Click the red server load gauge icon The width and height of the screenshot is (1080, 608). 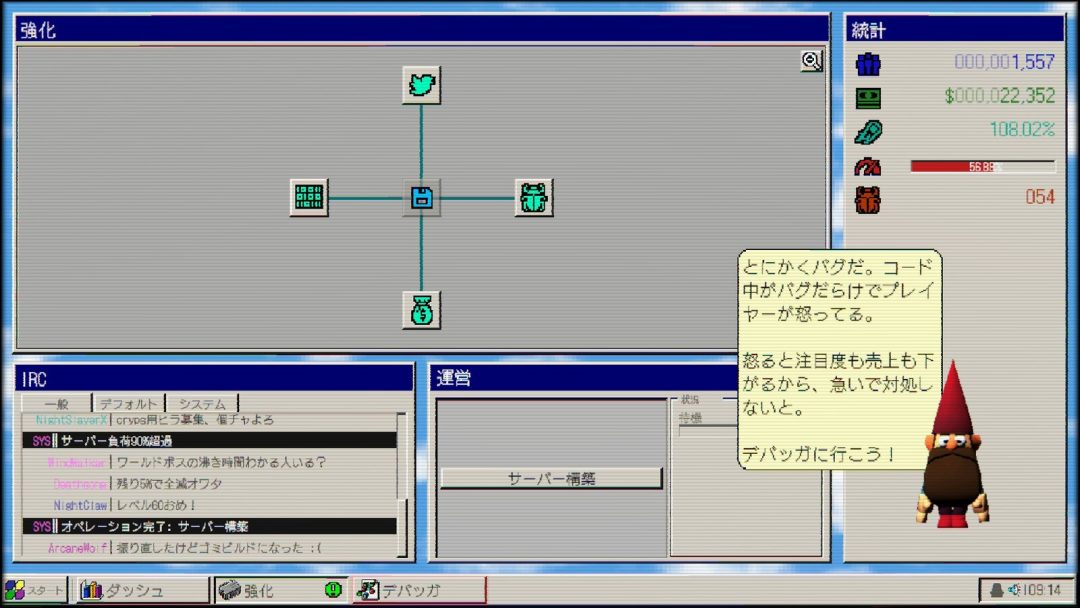pyautogui.click(x=868, y=166)
